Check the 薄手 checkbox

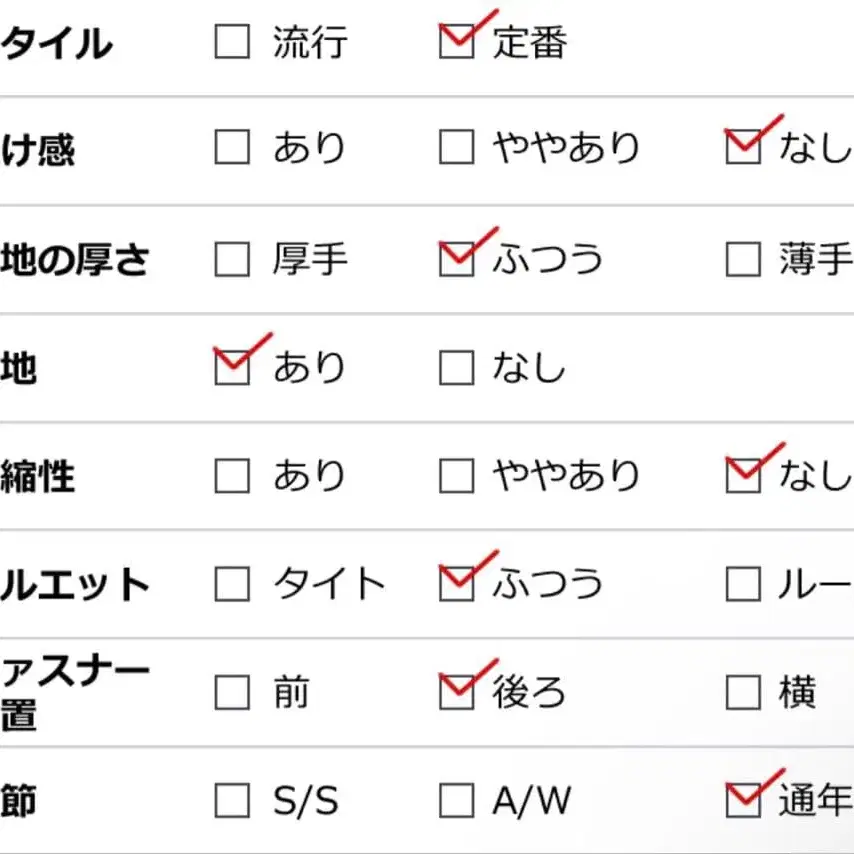pyautogui.click(x=742, y=260)
